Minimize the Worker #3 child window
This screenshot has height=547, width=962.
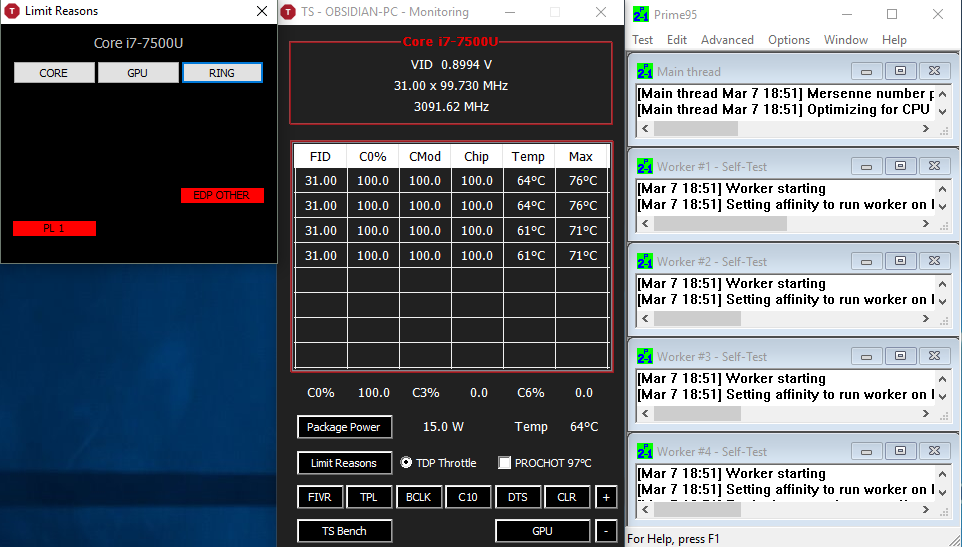point(866,356)
